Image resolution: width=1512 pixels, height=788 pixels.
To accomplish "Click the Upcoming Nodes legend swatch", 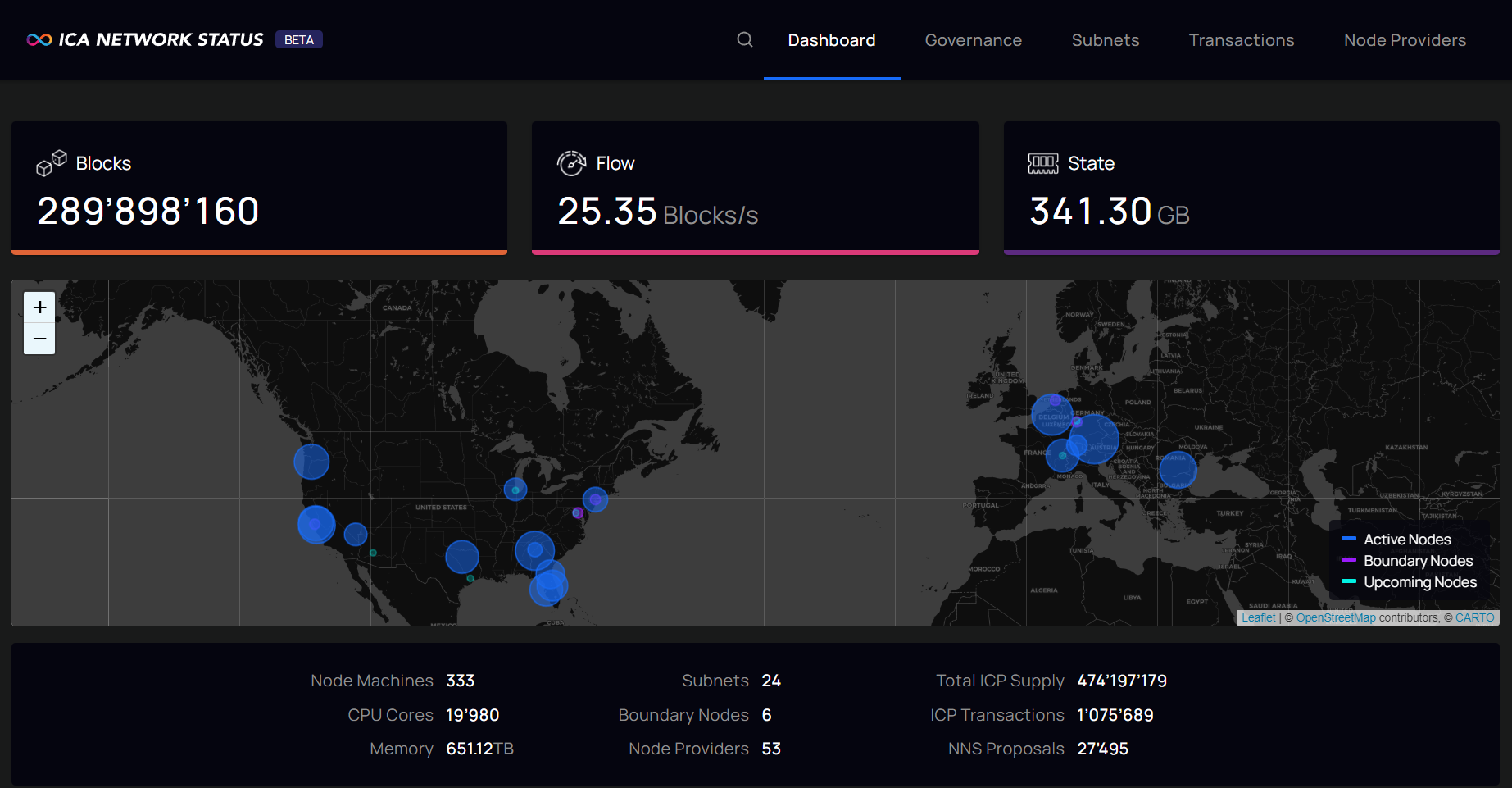I will click(x=1349, y=581).
